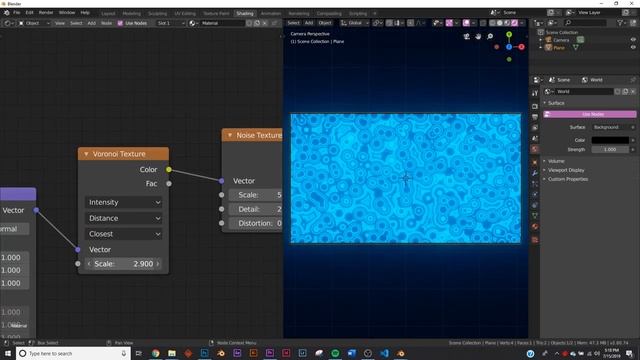Viewport: 640px width, 360px height.
Task: Click the pan hand icon in viewport
Action: [x=478, y=36]
